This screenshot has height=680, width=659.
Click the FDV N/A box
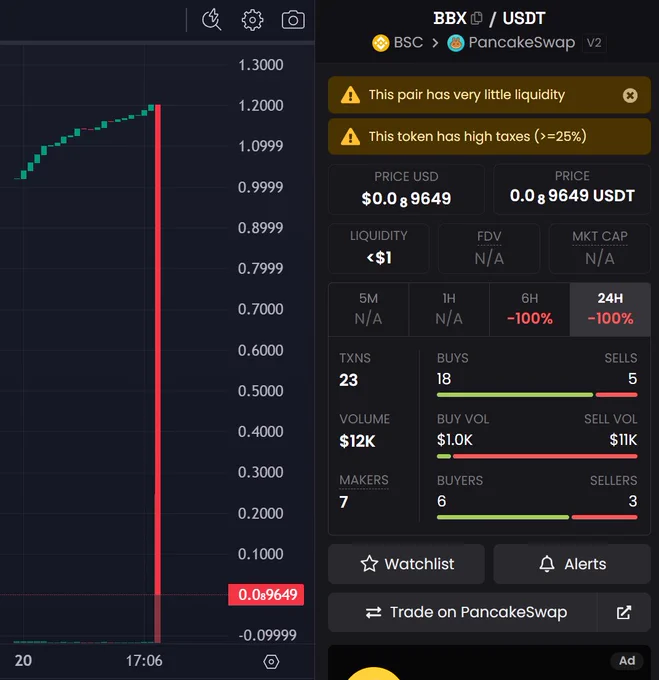[489, 248]
